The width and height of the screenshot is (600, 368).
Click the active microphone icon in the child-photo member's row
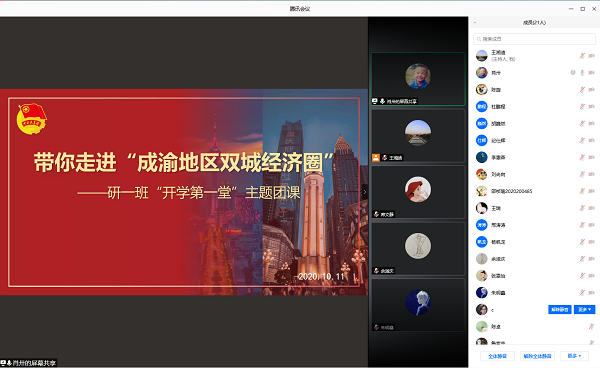point(582,73)
